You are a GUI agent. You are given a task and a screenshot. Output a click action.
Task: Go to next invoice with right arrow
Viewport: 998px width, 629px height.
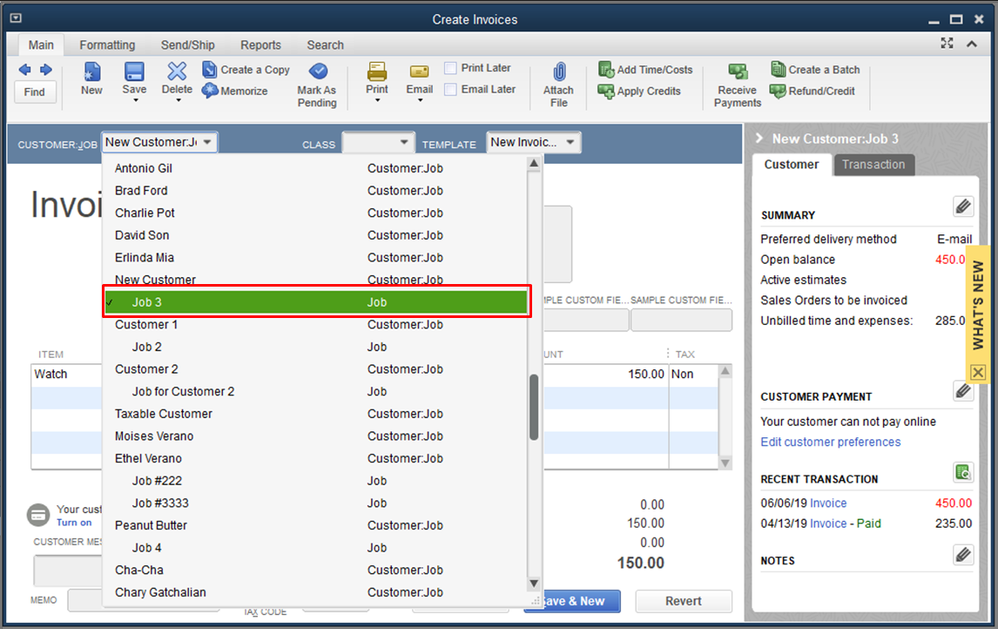(46, 69)
